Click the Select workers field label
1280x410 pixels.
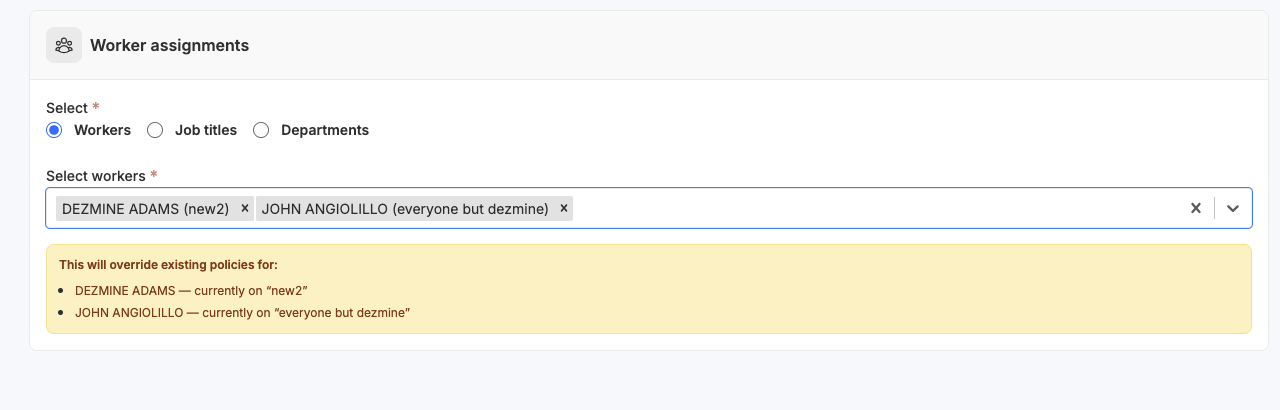(x=96, y=176)
